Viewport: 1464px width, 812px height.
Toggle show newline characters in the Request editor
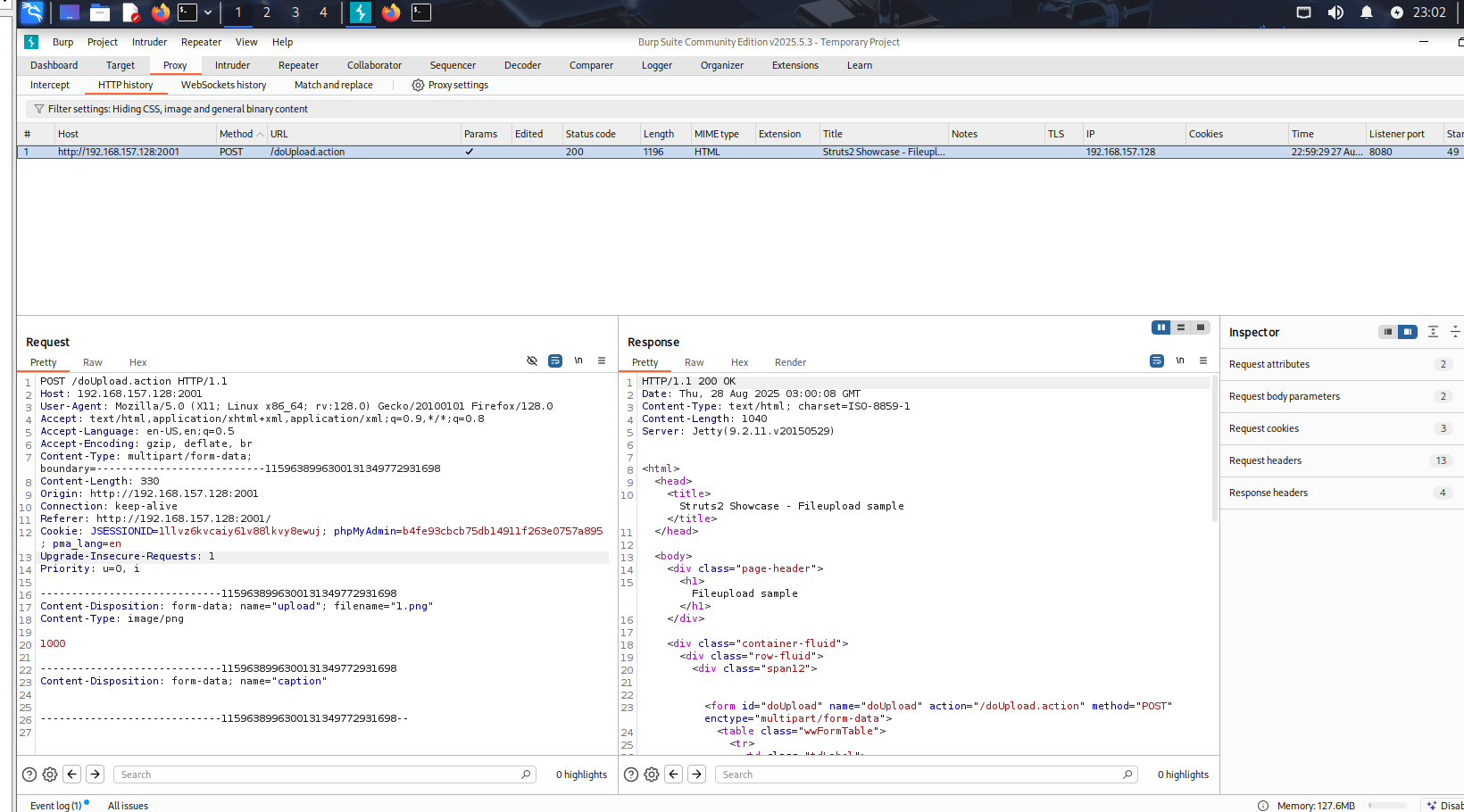[578, 360]
